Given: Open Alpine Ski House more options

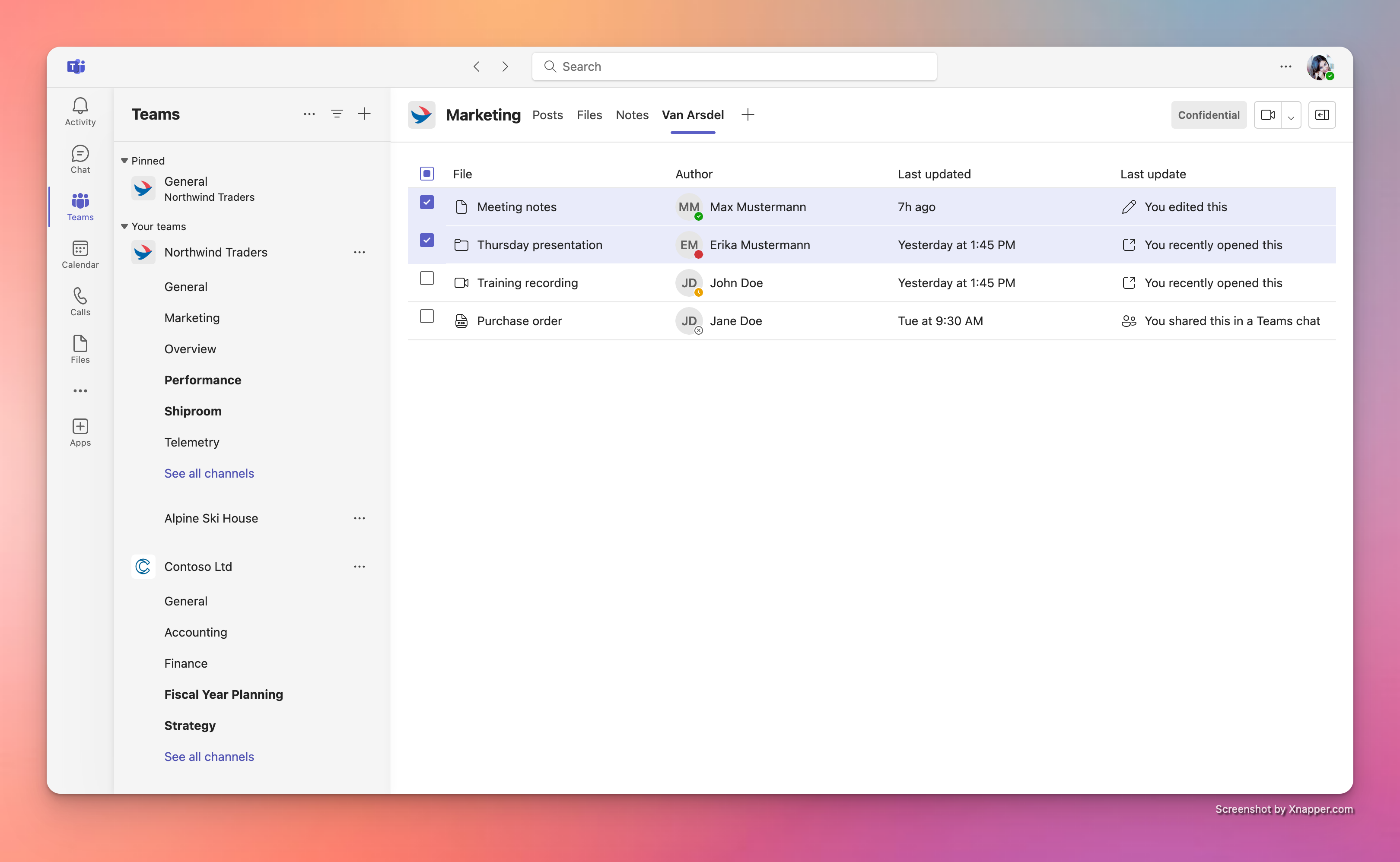Looking at the screenshot, I should (x=359, y=518).
